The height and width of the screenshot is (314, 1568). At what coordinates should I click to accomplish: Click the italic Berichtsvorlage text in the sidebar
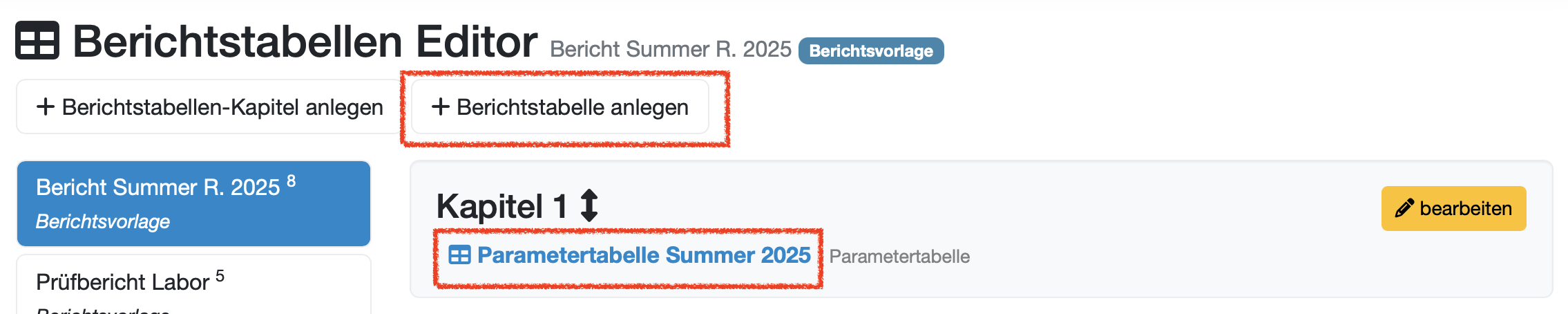pos(103,221)
